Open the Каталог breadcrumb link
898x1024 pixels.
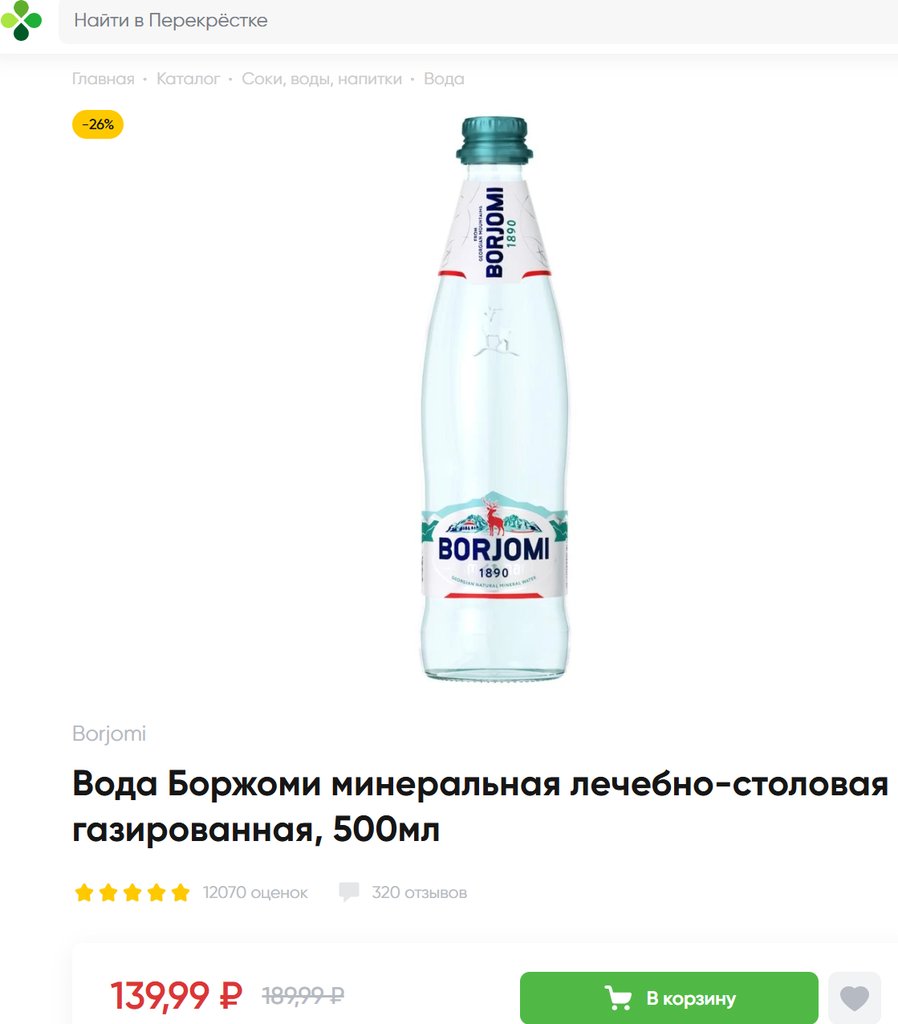188,79
